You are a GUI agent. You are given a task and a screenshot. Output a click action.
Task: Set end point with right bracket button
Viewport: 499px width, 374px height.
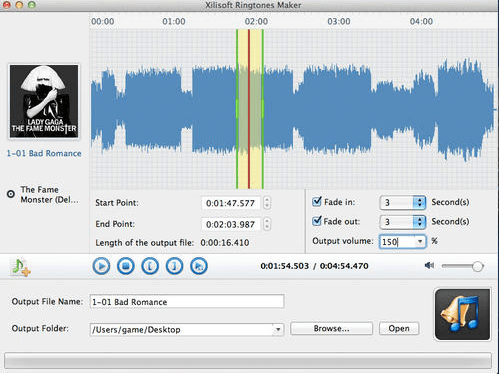pos(174,266)
